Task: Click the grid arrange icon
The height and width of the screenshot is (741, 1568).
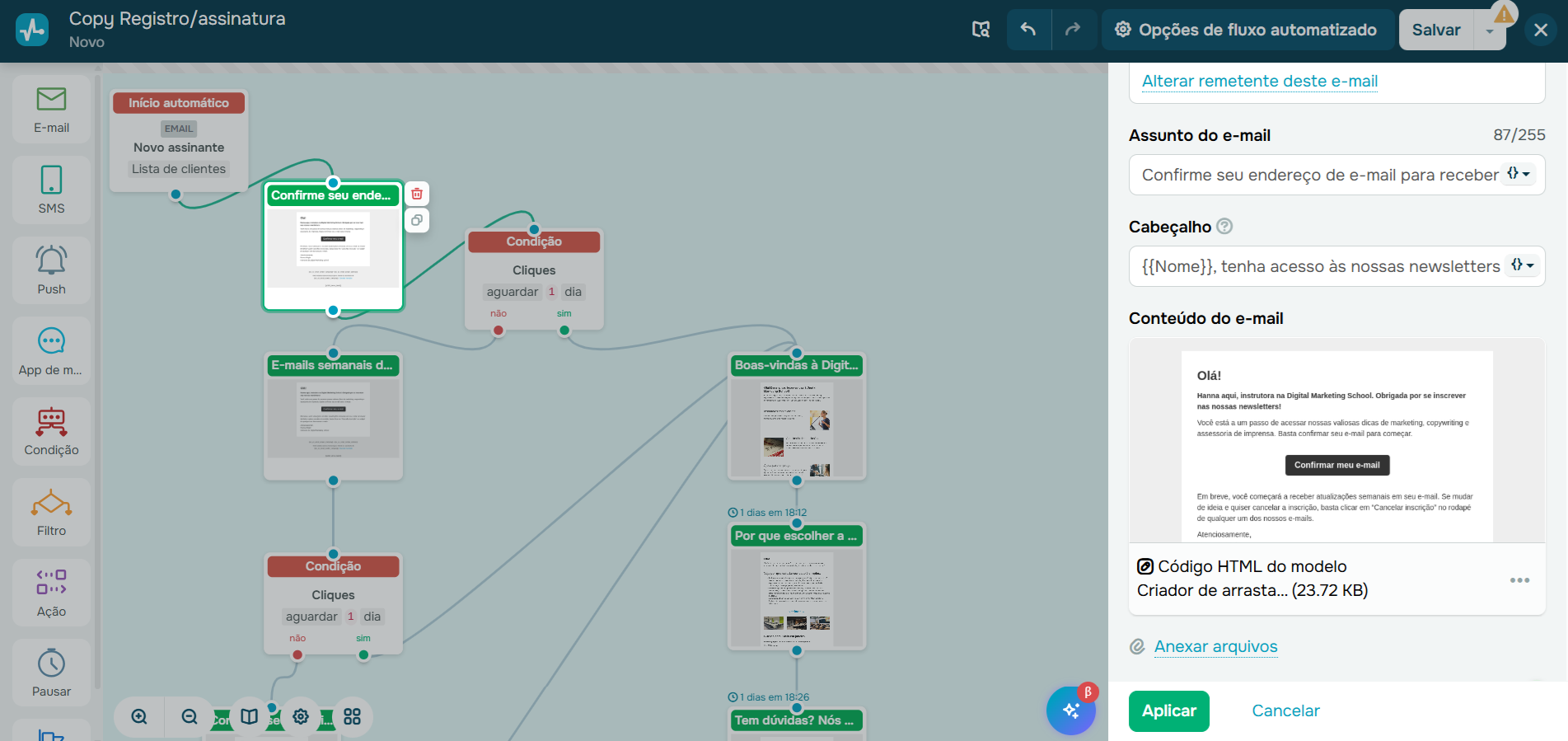Action: tap(352, 716)
